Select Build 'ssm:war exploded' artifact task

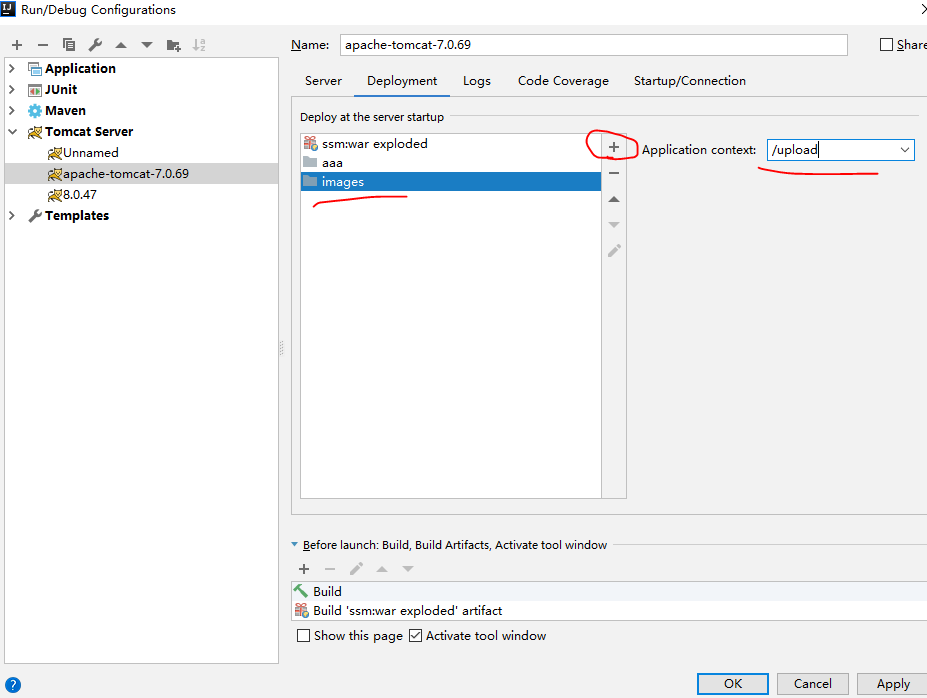[x=609, y=611]
